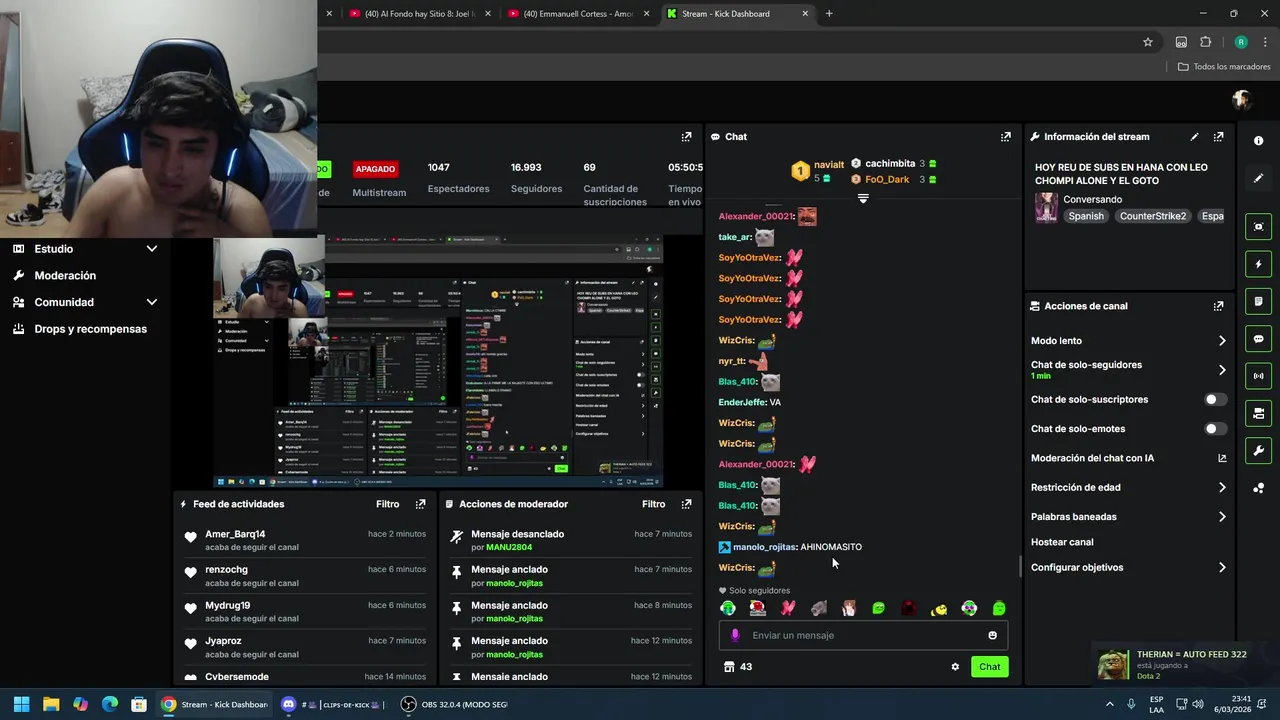Image resolution: width=1280 pixels, height=720 pixels.
Task: Open the AI chat moderation external link icon
Action: tap(1221, 458)
